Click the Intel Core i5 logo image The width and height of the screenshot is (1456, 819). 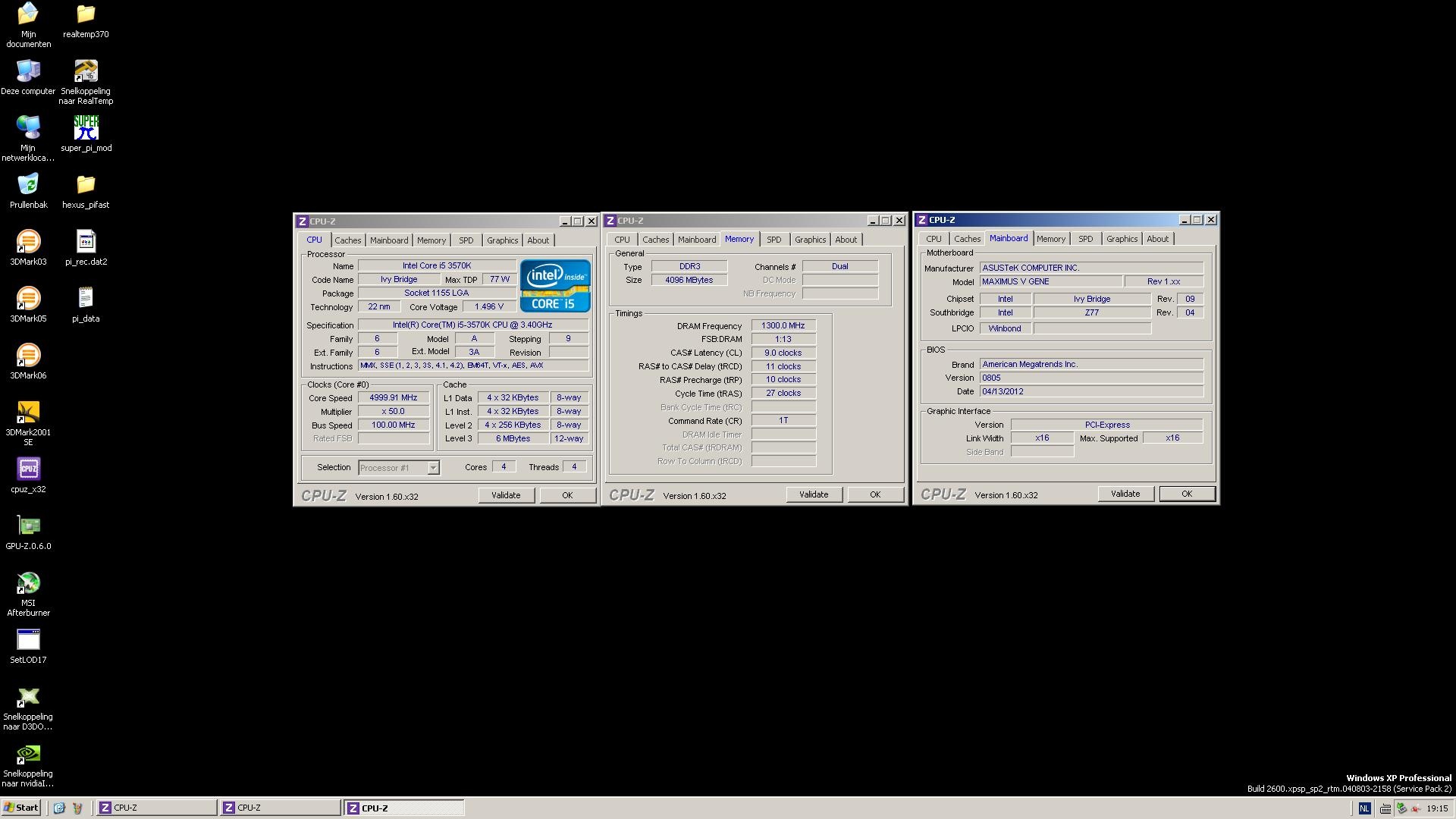pos(555,286)
